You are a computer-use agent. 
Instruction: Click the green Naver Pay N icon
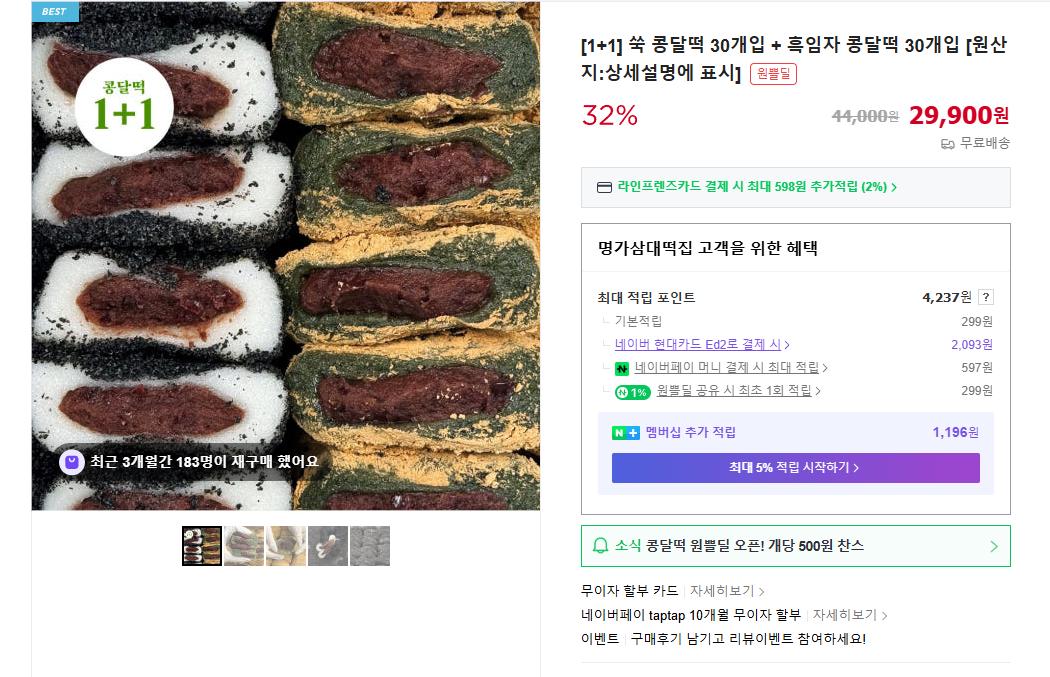click(621, 368)
